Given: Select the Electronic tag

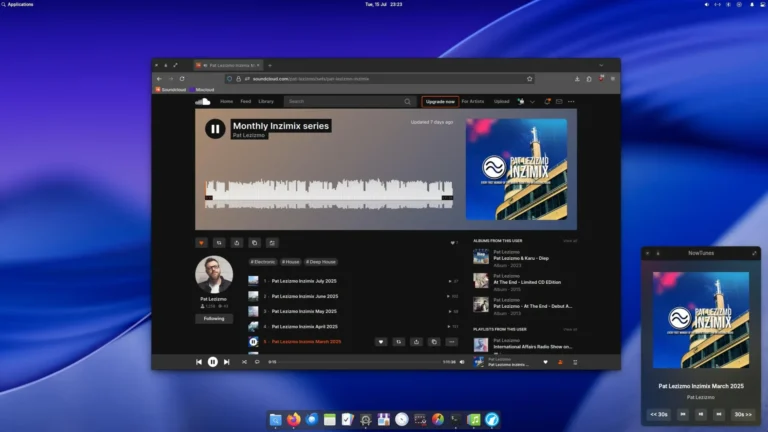Looking at the screenshot, I should pos(263,262).
